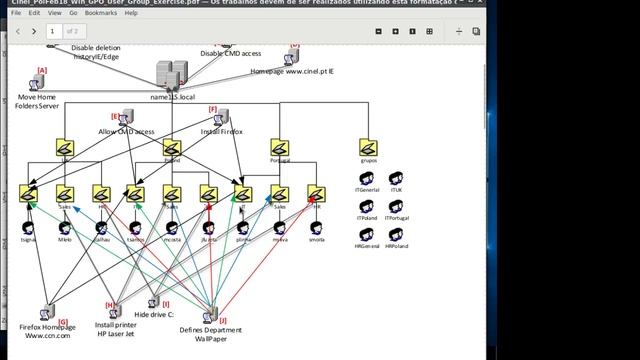The image size is (640, 360).
Task: Click the msilva user icon
Action: coord(280,229)
